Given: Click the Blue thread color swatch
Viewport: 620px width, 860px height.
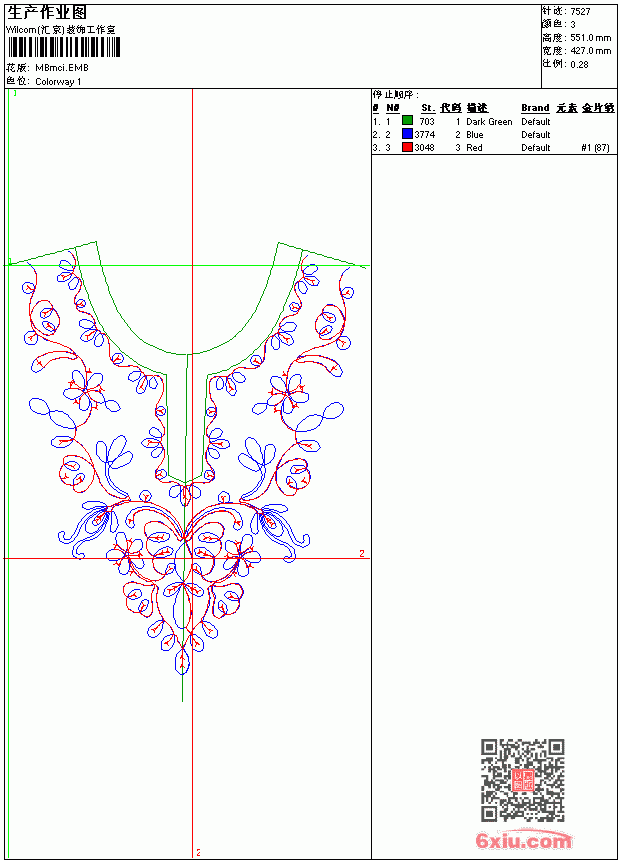Looking at the screenshot, I should 407,134.
